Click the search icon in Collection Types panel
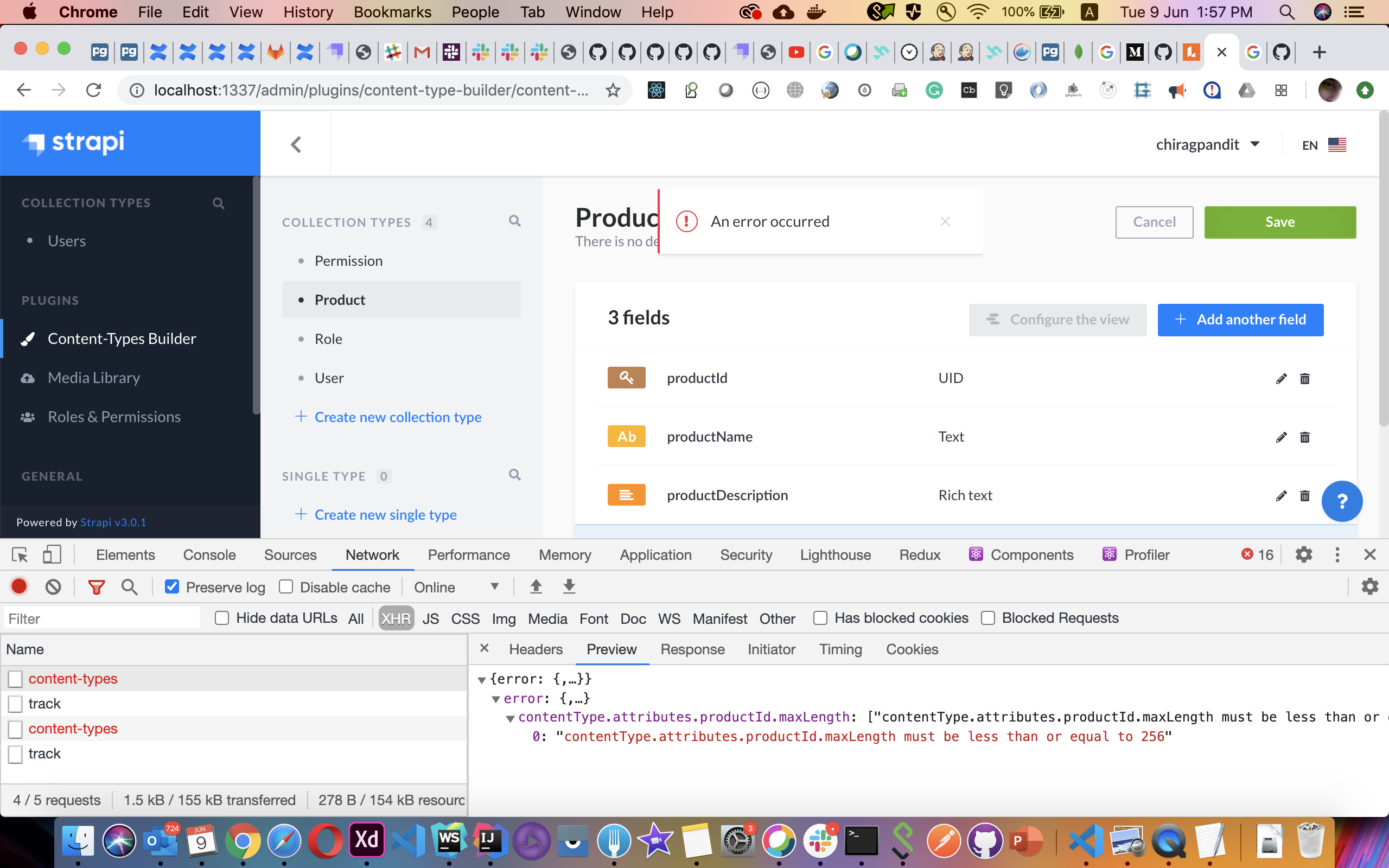The width and height of the screenshot is (1389, 868). pyautogui.click(x=514, y=221)
